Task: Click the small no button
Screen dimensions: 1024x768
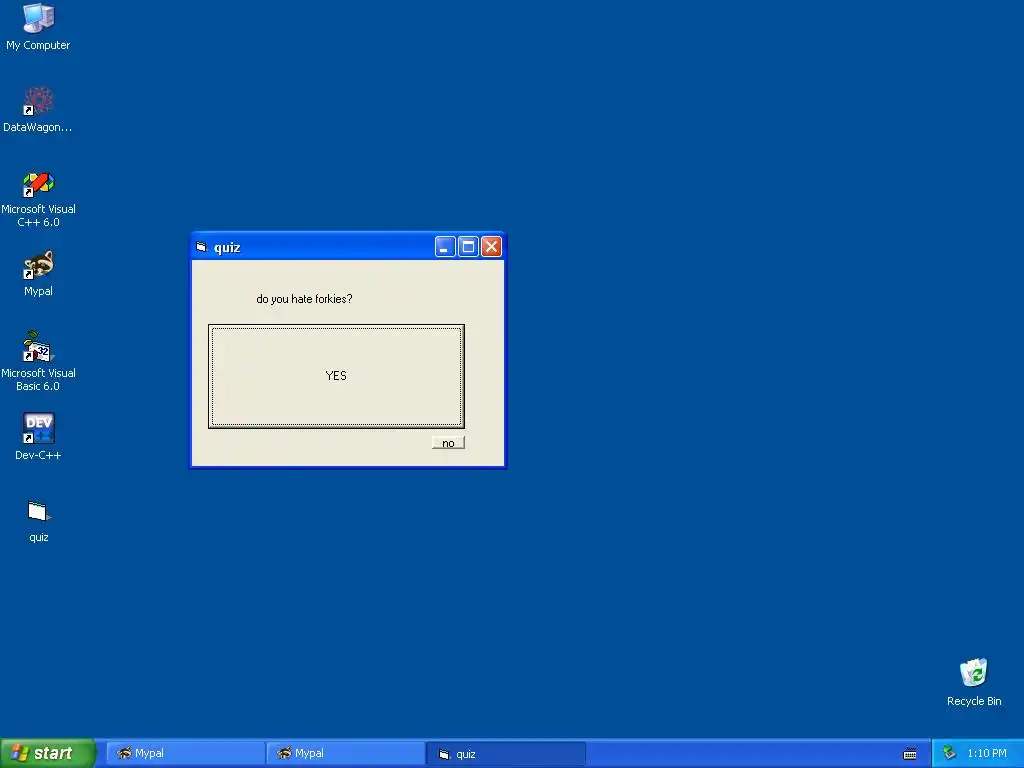Action: (x=448, y=443)
